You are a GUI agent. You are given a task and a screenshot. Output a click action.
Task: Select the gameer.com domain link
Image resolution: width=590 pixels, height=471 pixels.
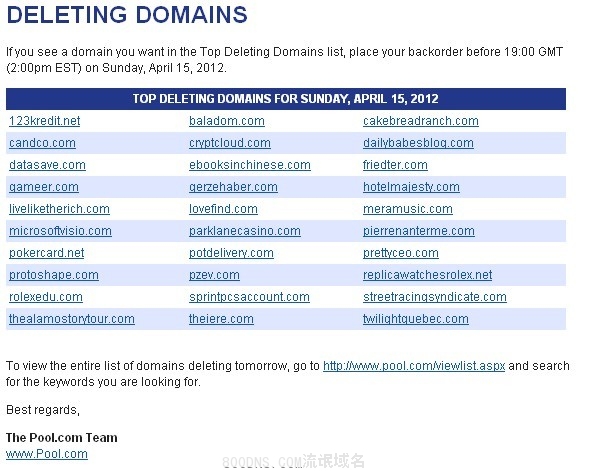click(44, 187)
